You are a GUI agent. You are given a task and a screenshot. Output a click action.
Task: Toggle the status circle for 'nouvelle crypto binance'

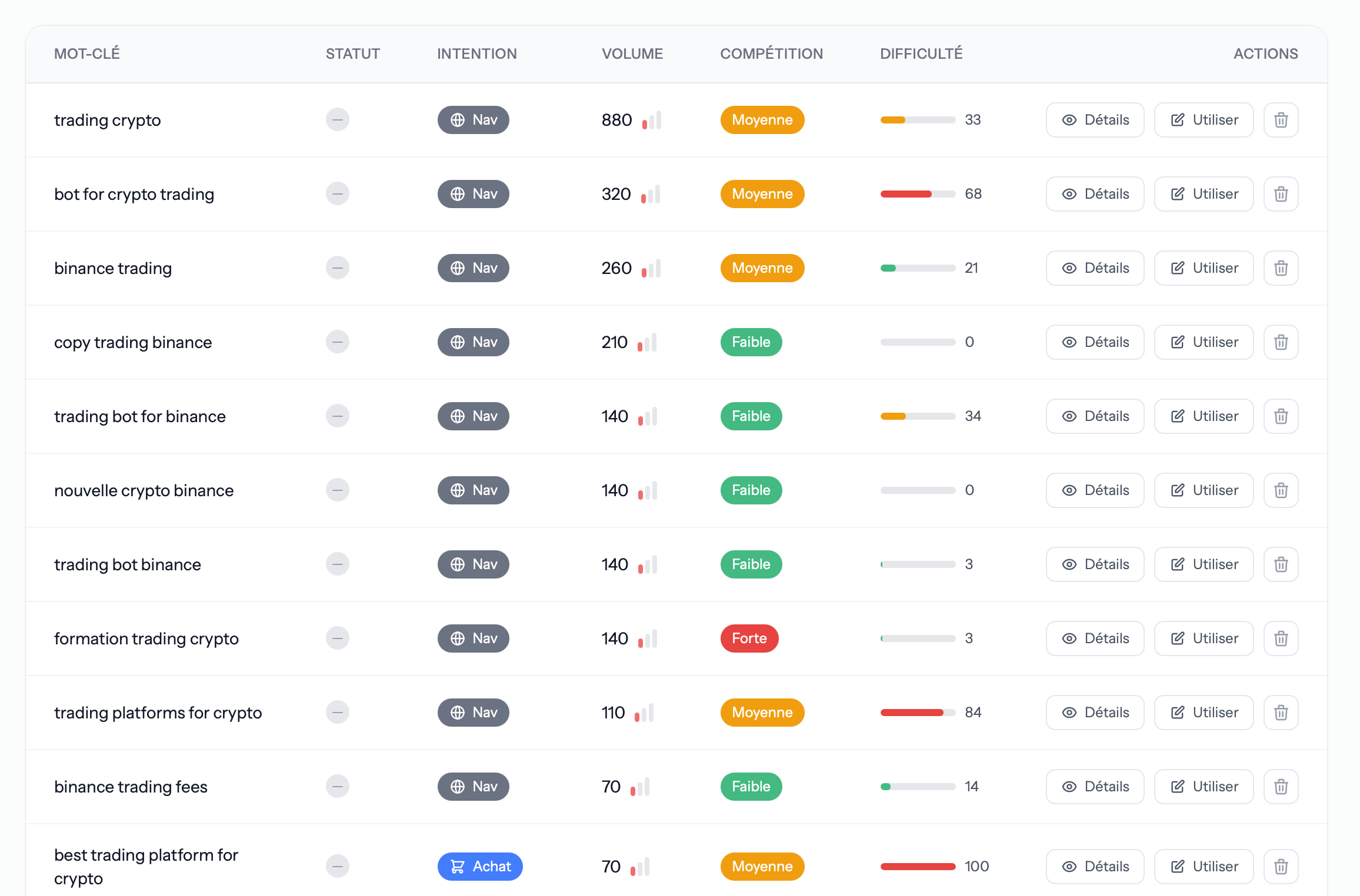tap(337, 490)
